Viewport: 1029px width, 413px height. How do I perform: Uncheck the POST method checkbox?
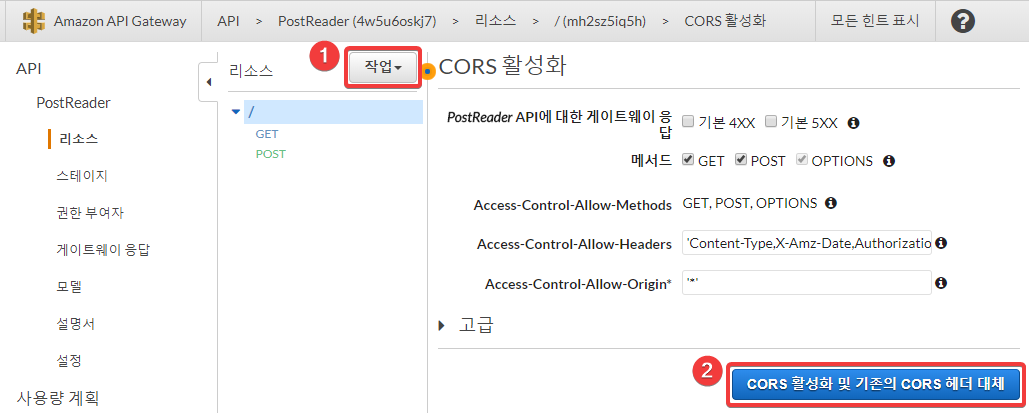click(740, 160)
